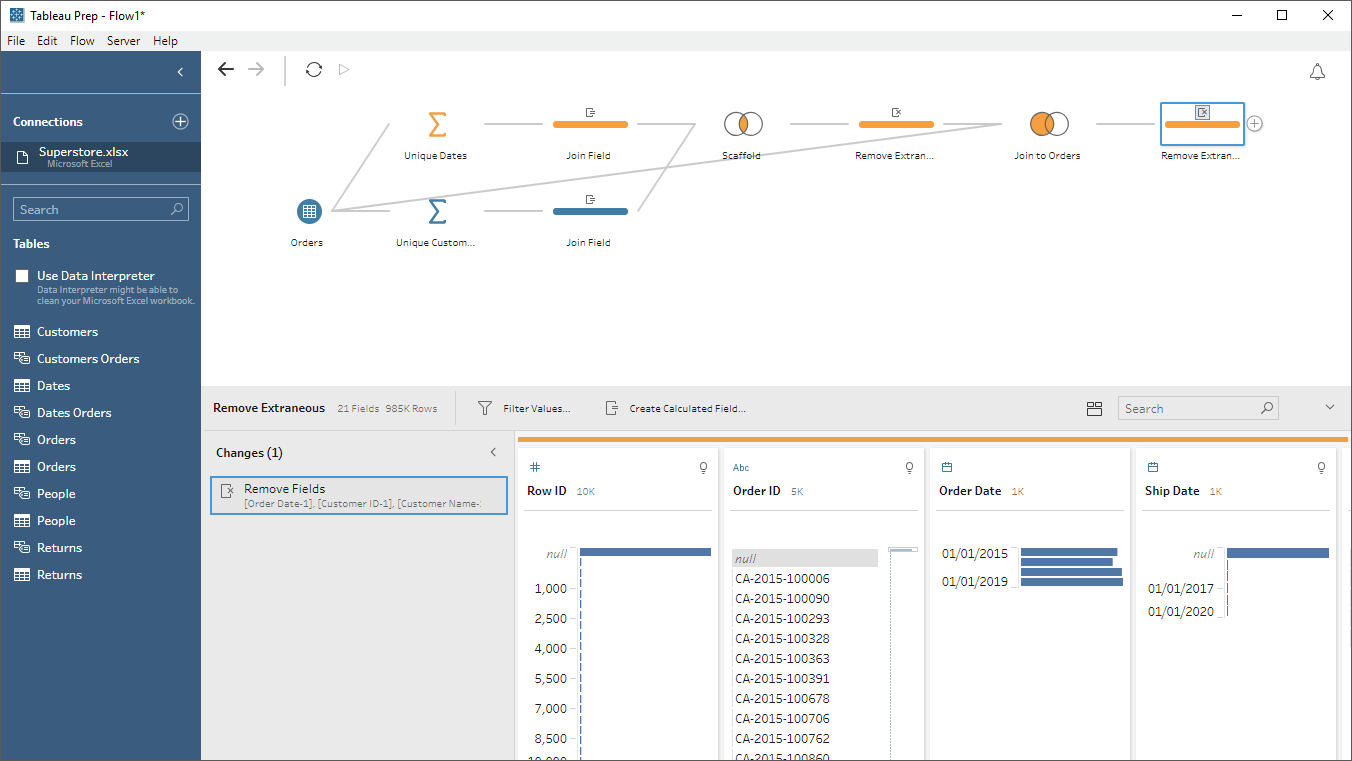Add a step with the flow plus button
The height and width of the screenshot is (761, 1352).
(x=1255, y=124)
